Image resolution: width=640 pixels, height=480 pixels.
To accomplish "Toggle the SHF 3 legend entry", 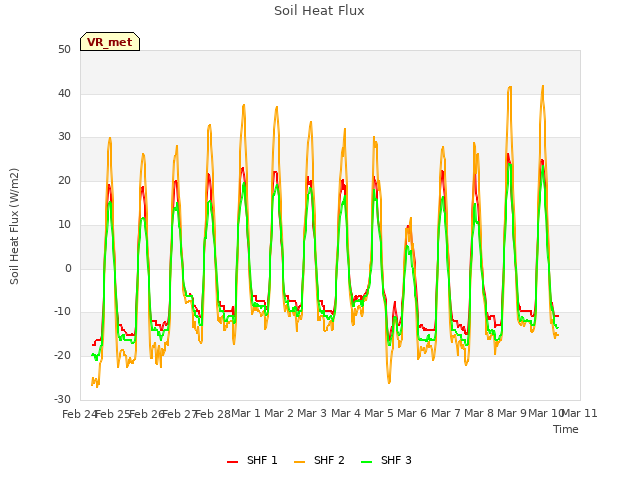I will click(387, 460).
